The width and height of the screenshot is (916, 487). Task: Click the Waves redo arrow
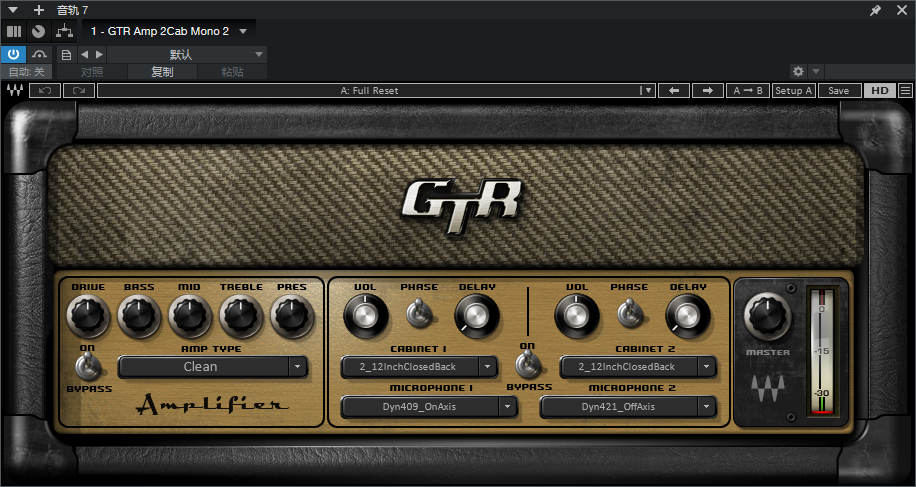79,91
